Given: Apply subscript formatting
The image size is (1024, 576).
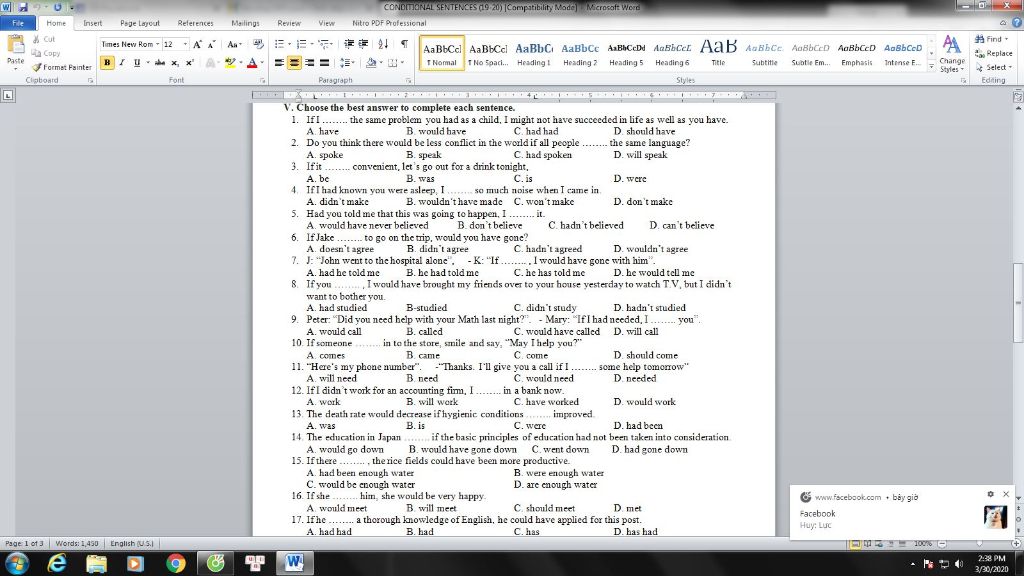Looking at the screenshot, I should 174,63.
